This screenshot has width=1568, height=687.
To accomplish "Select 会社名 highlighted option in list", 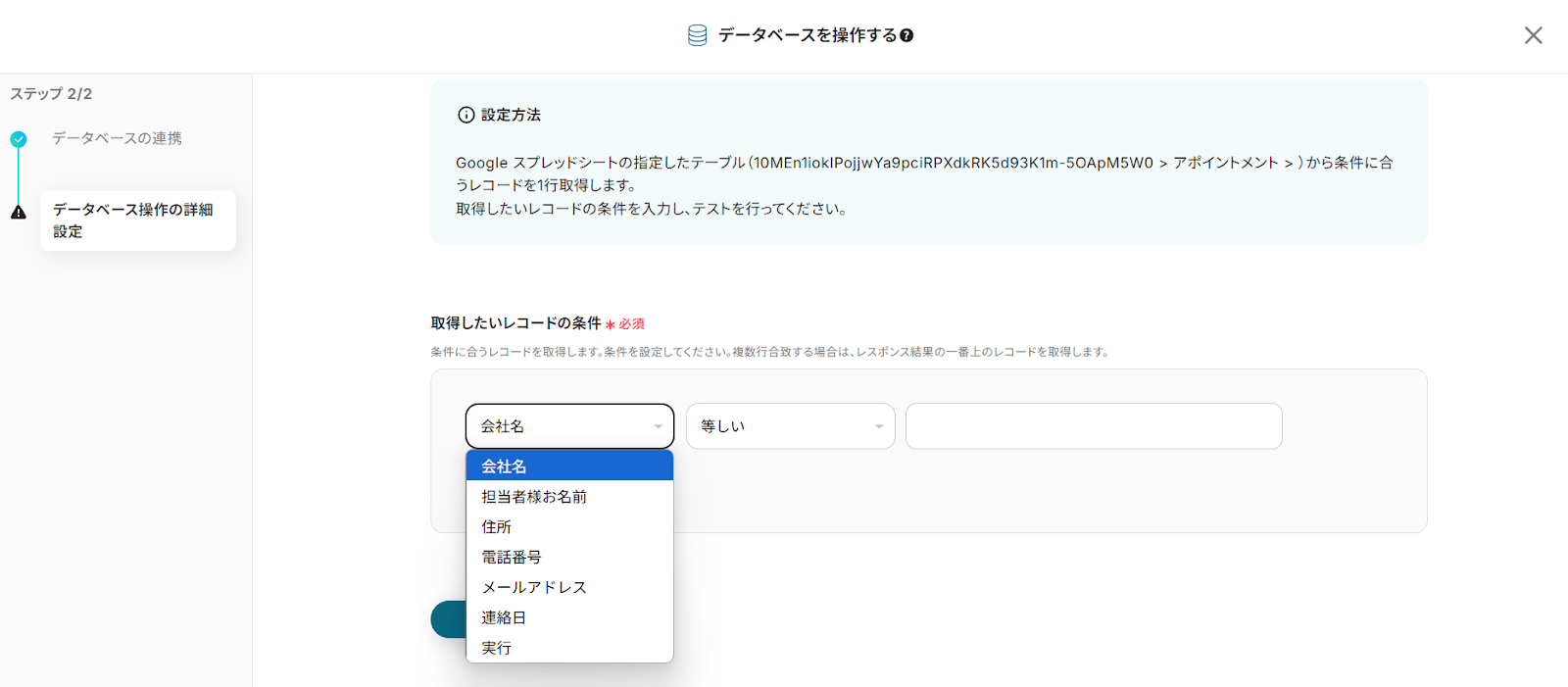I will pos(568,466).
